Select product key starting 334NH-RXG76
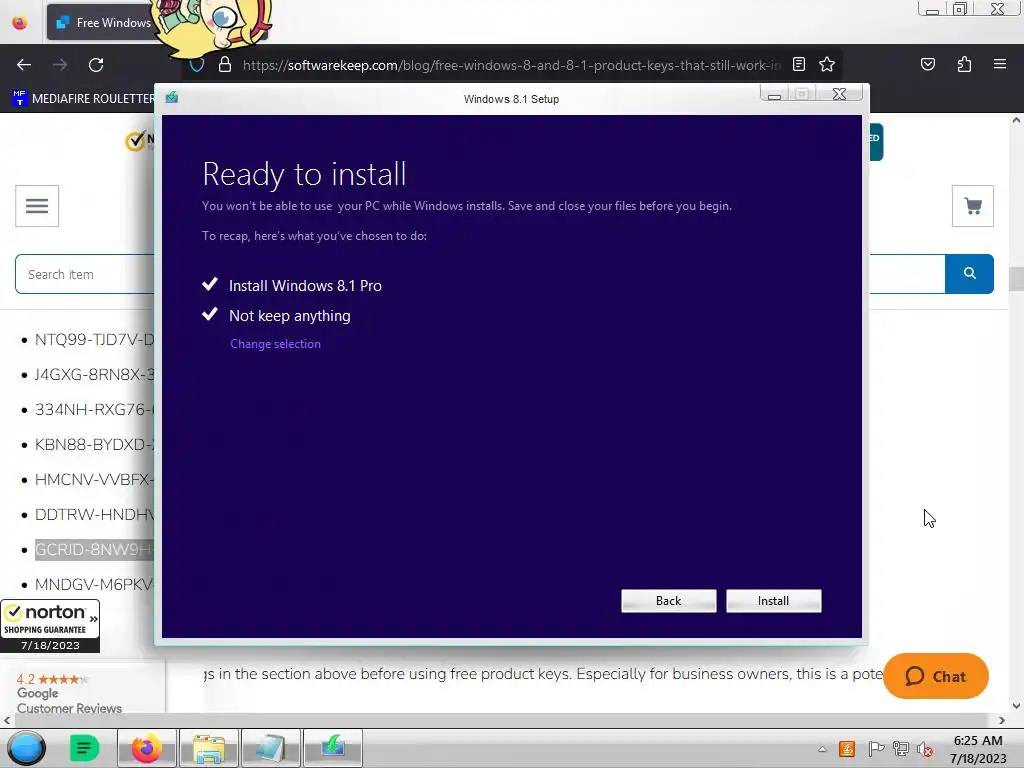 pos(94,409)
